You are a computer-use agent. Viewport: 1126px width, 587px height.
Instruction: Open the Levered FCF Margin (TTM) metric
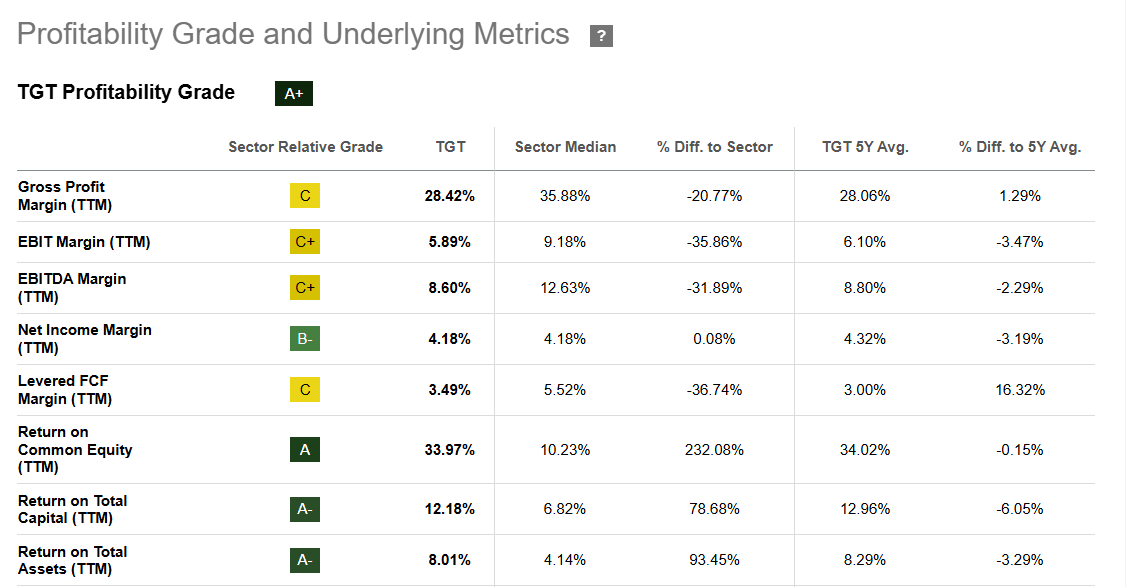(65, 390)
